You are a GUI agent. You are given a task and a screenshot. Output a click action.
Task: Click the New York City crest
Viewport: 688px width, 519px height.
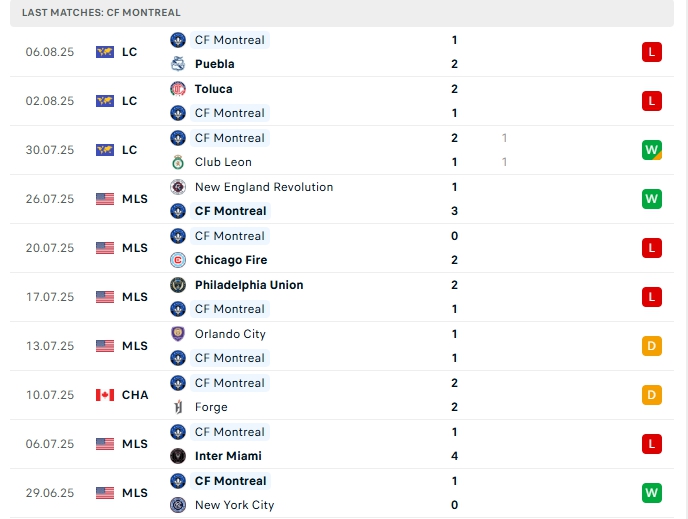pos(178,505)
